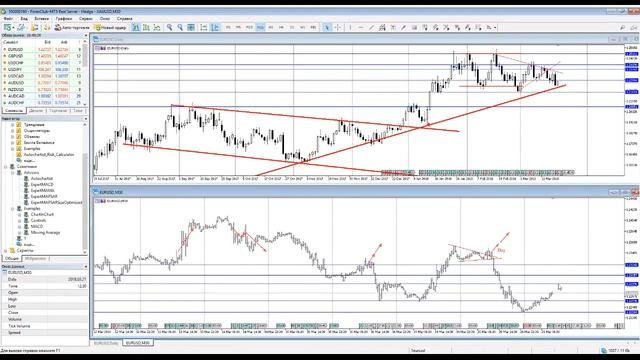
Task: Select GBPUSD row in Market Watch
Action: [42, 56]
